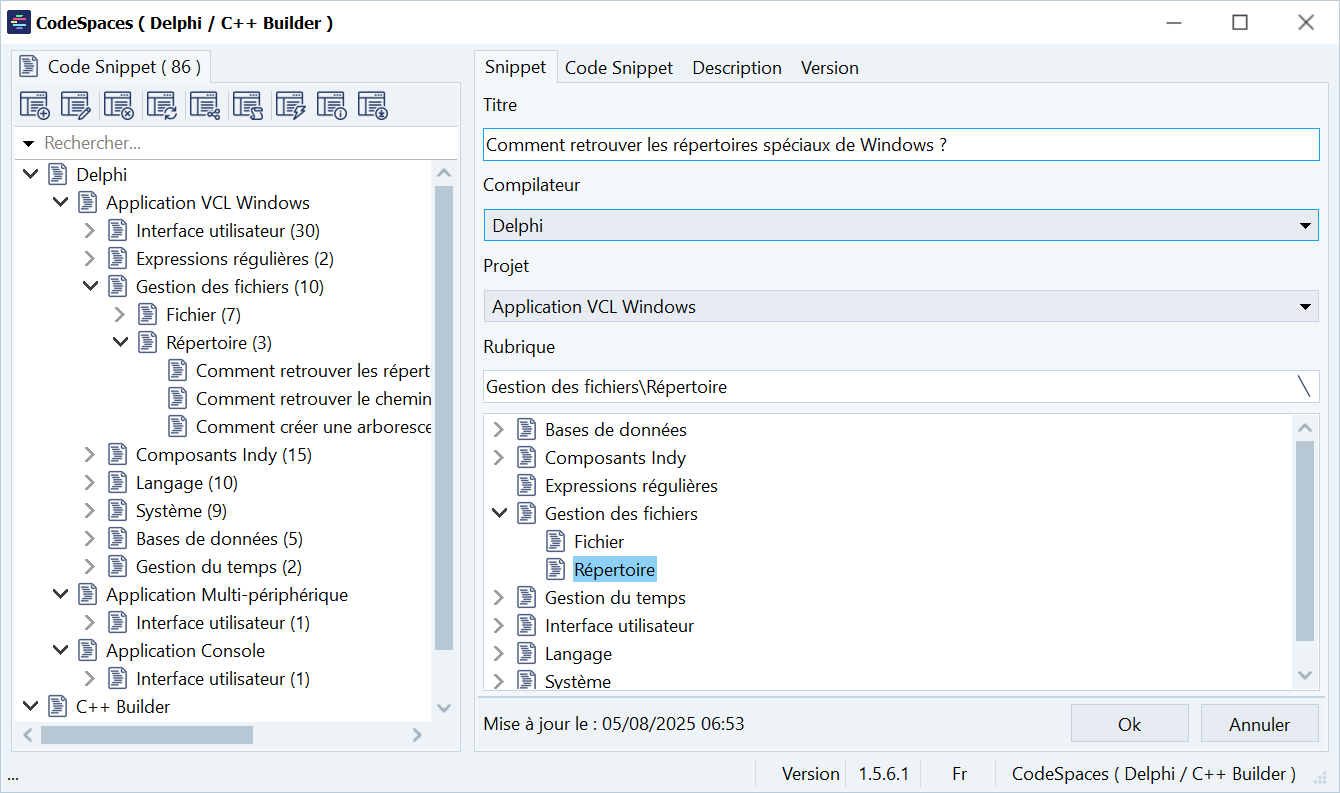Open the Projet dropdown for Application VCL Windows
1340x793 pixels.
click(900, 307)
